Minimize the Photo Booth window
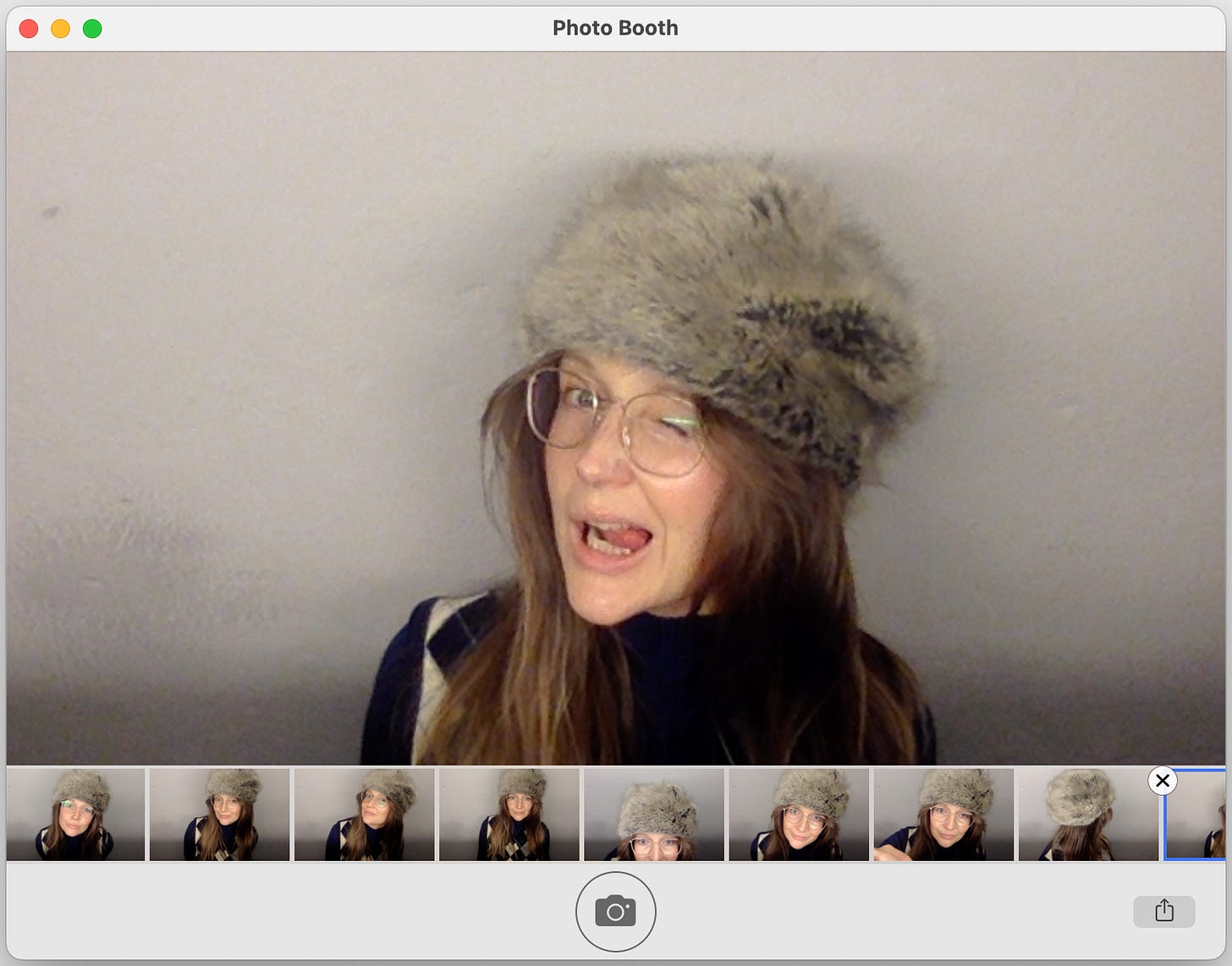This screenshot has width=1232, height=966. point(61,29)
